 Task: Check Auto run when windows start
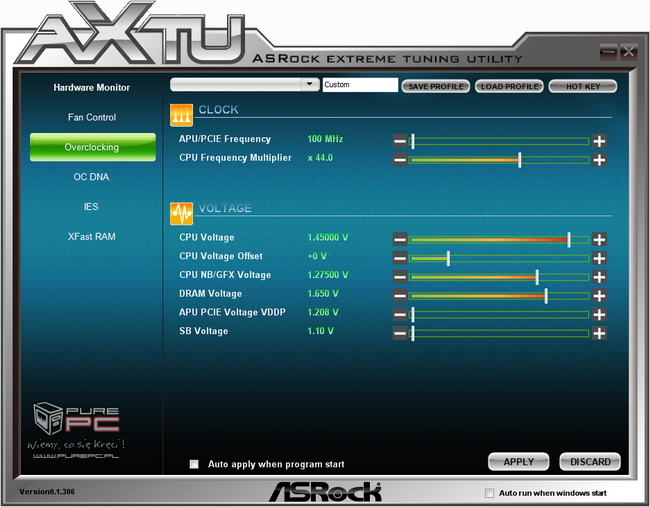490,493
